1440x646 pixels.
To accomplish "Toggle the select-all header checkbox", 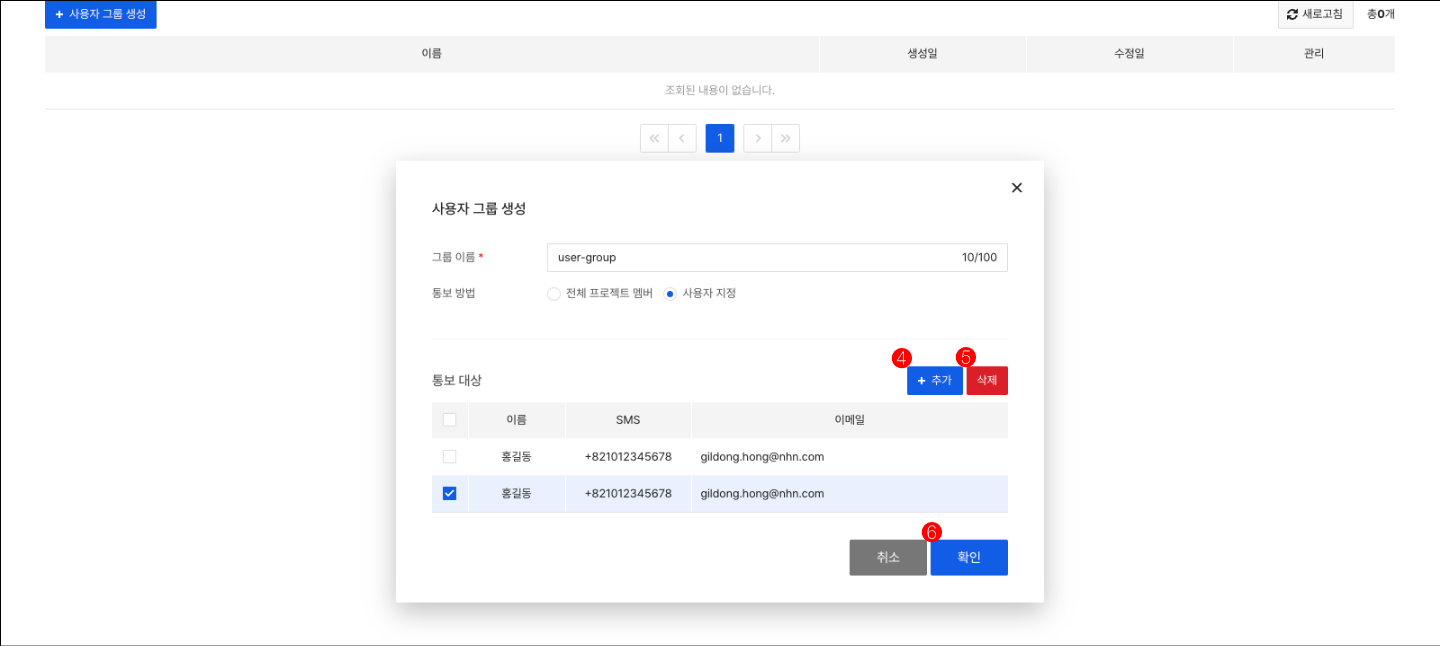I will [449, 420].
